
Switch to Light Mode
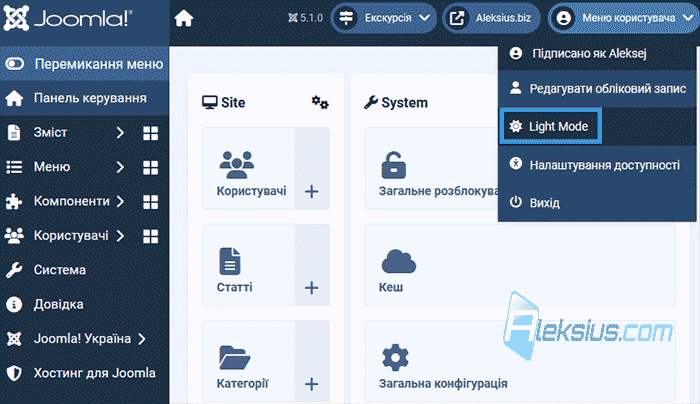(550, 126)
